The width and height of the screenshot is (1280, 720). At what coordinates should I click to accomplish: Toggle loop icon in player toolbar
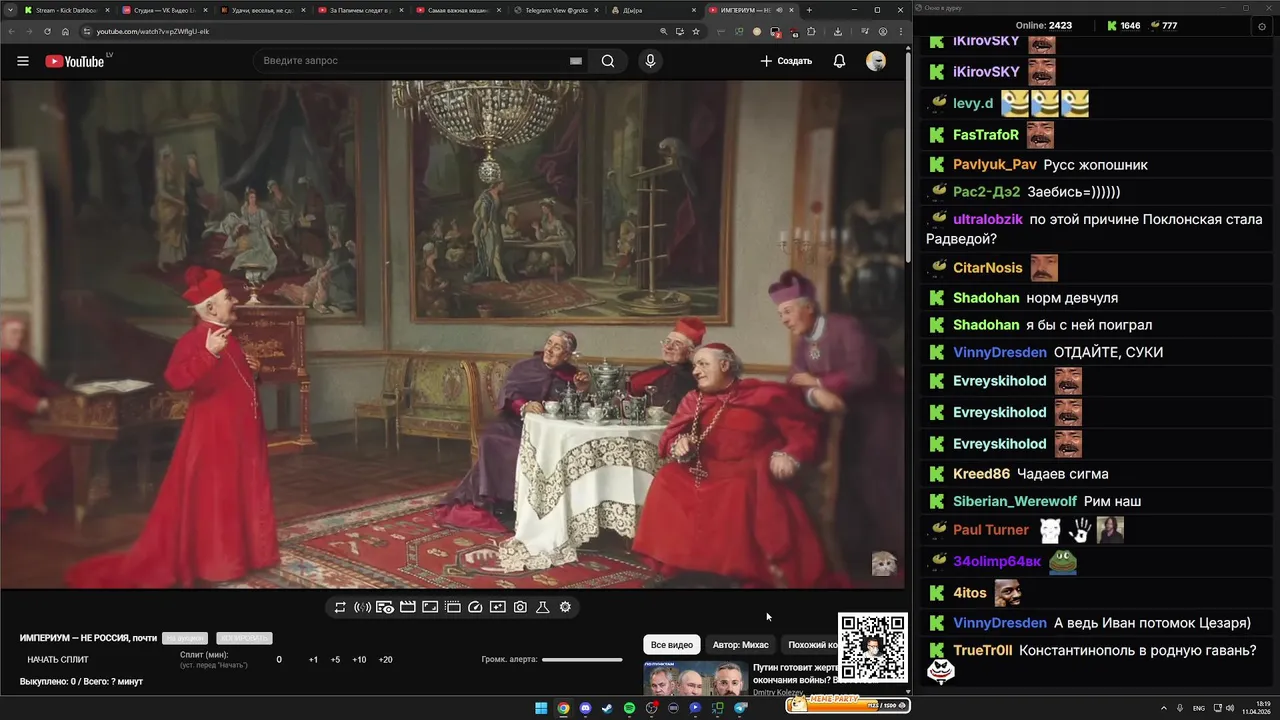pyautogui.click(x=340, y=607)
